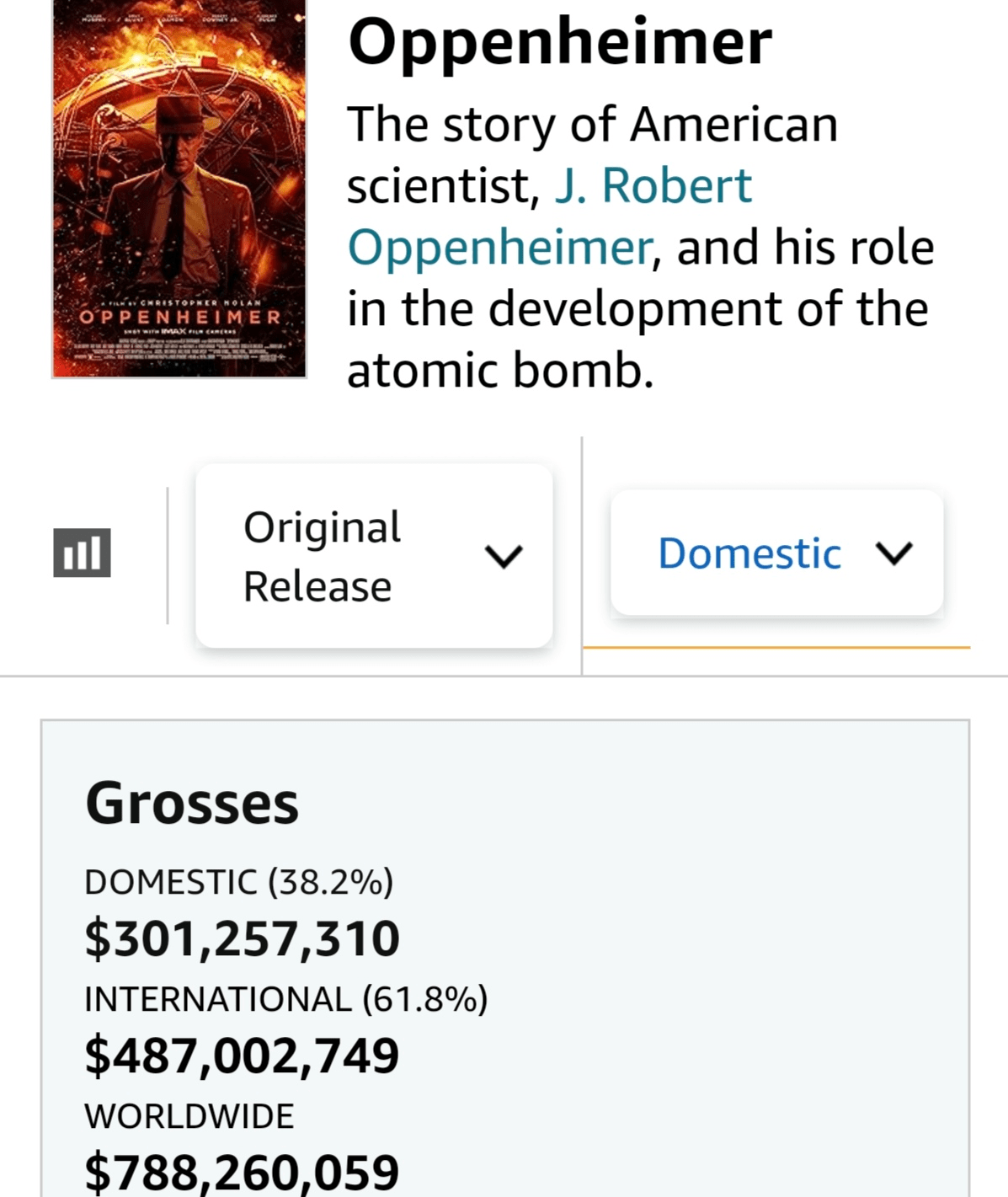Click the chevron arrow next to Domestic
The height and width of the screenshot is (1197, 1008).
(893, 553)
